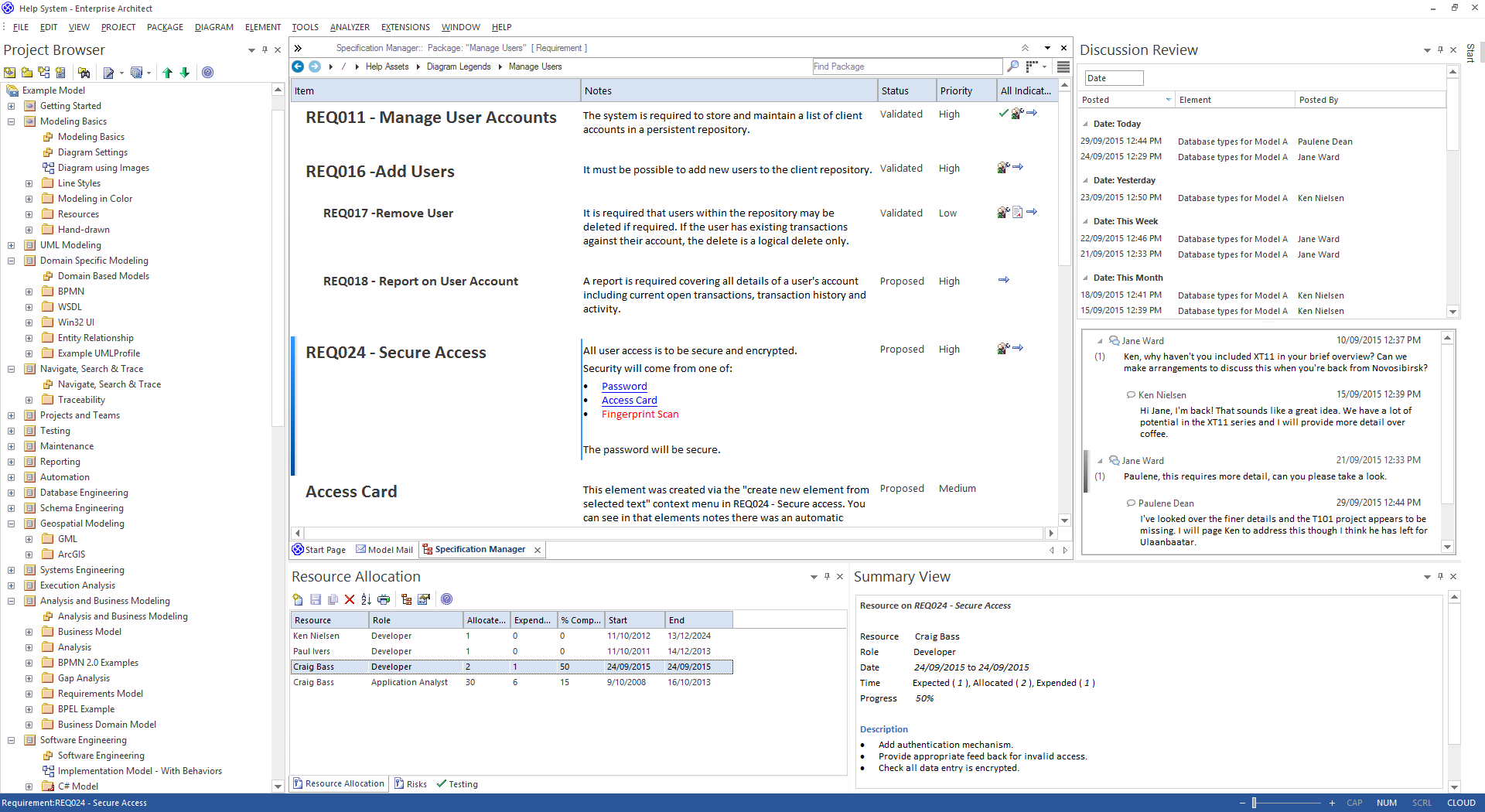
Task: Click the zoom slider in the status bar
Action: (x=1255, y=803)
